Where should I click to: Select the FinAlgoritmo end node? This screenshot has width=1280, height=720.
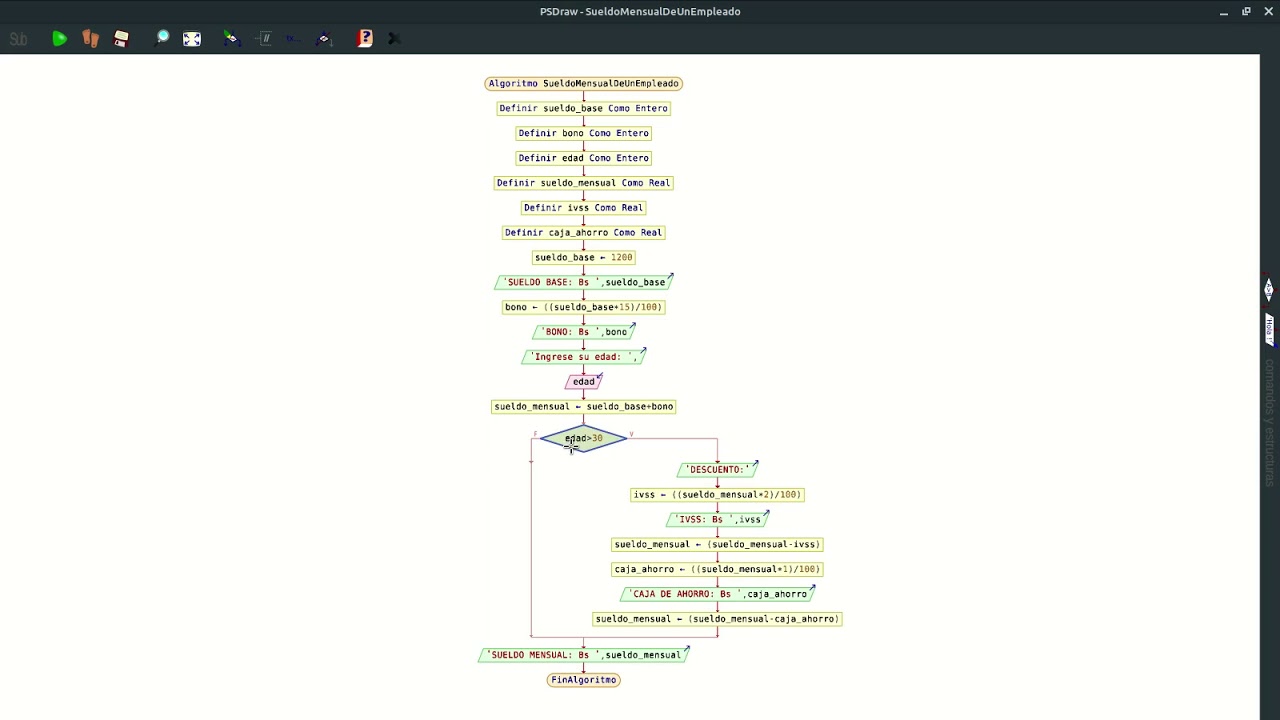[x=584, y=680]
